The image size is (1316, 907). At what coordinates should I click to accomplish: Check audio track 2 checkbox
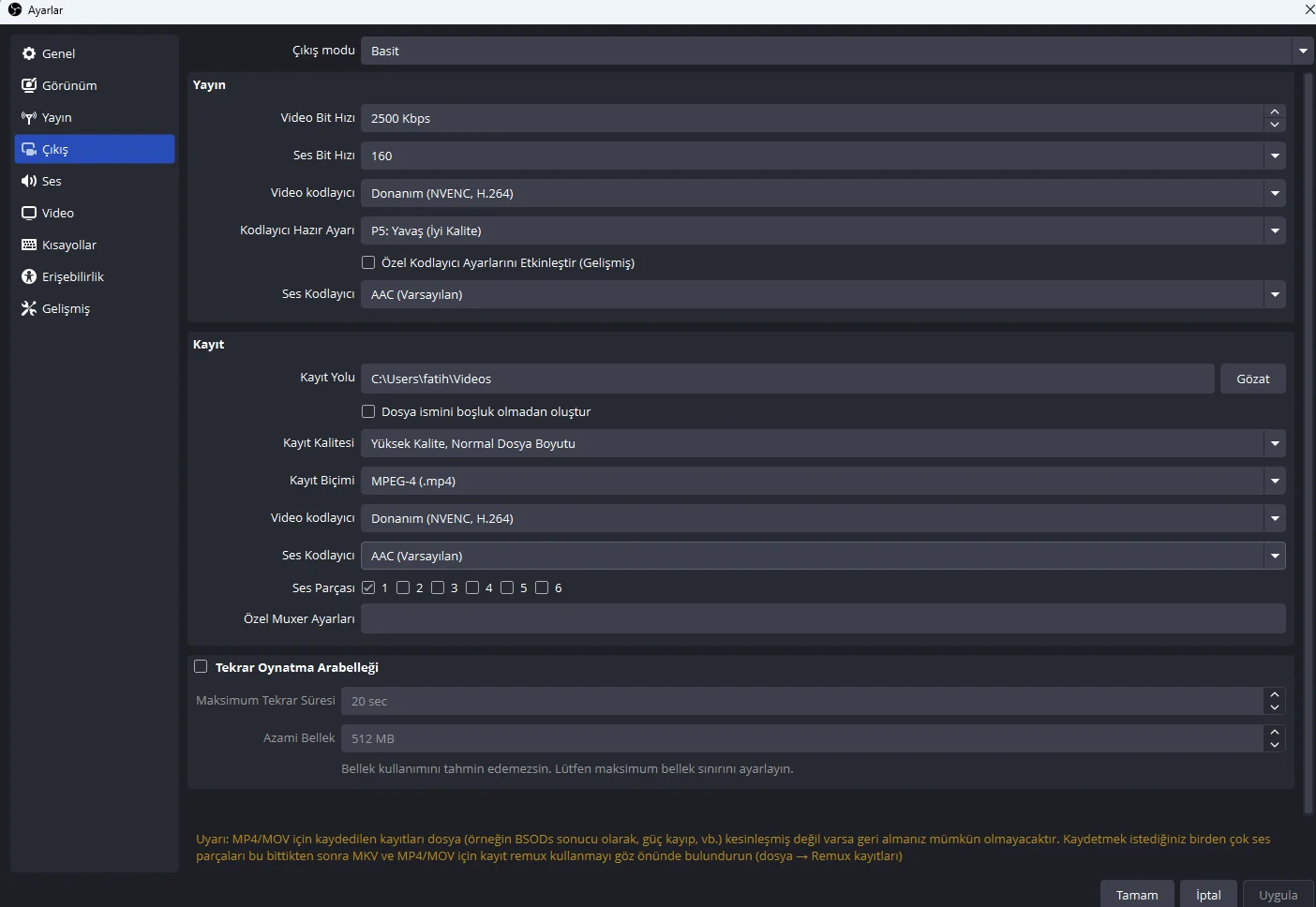[403, 587]
